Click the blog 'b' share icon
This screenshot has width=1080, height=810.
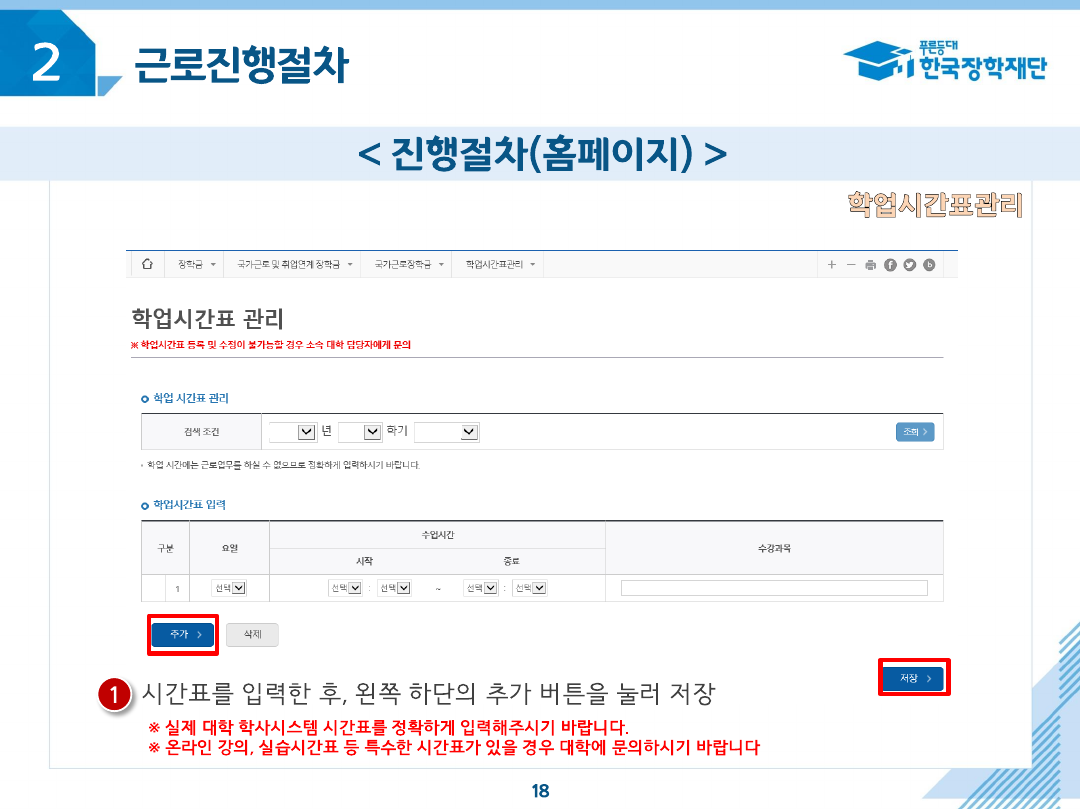coord(929,265)
